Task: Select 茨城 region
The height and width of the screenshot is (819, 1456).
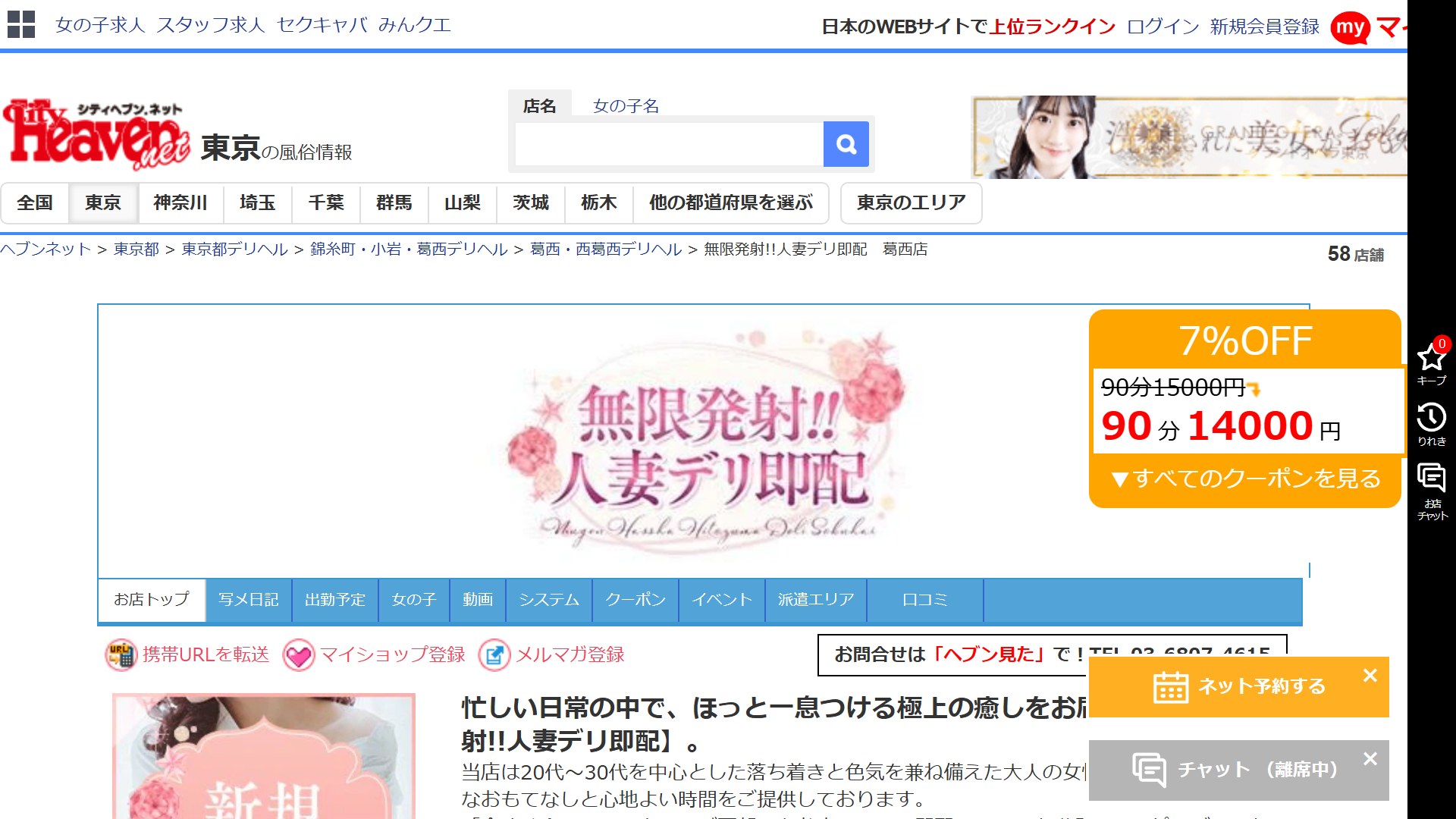Action: (531, 202)
